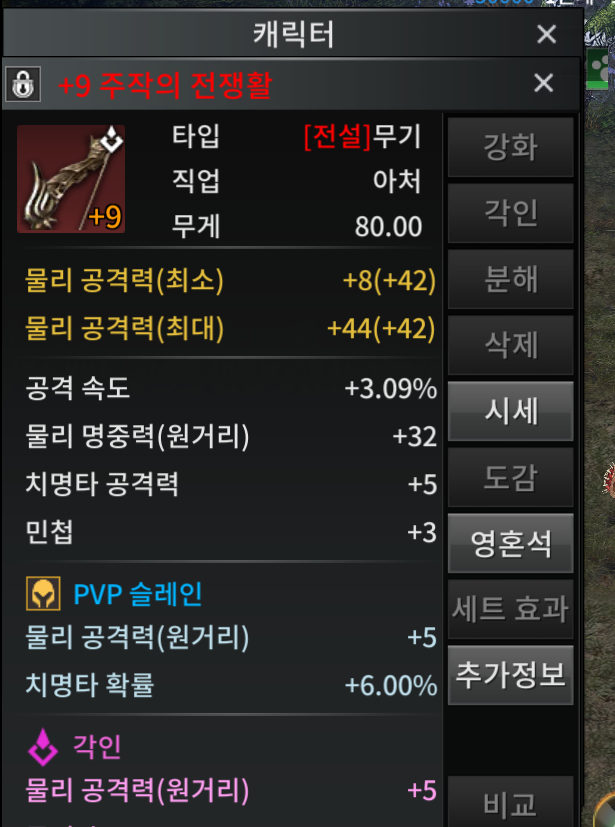Toggle the item lock icon
Viewport: 615px width, 827px height.
[x=23, y=83]
